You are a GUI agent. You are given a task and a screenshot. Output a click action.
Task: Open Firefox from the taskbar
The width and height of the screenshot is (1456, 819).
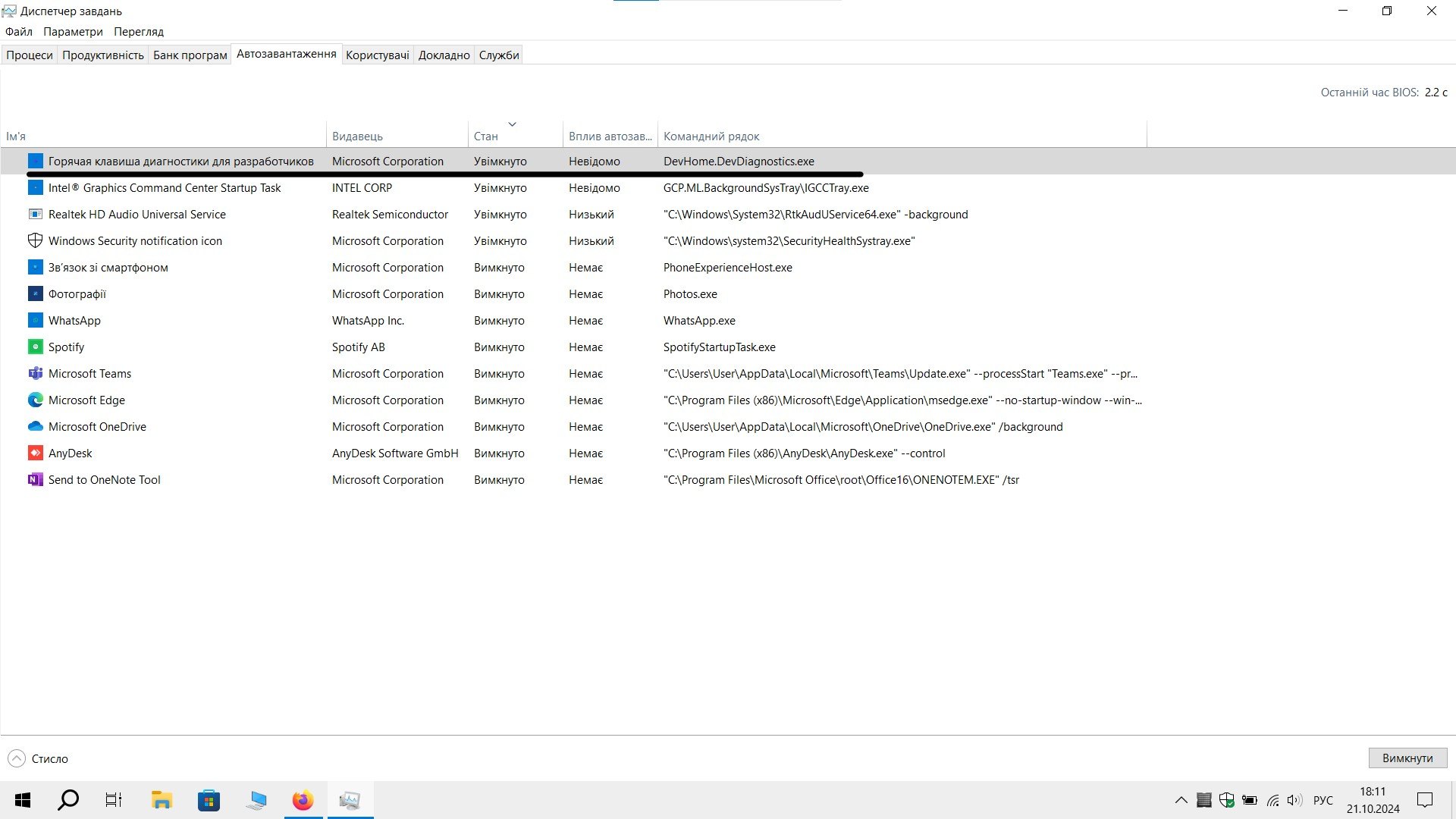303,800
